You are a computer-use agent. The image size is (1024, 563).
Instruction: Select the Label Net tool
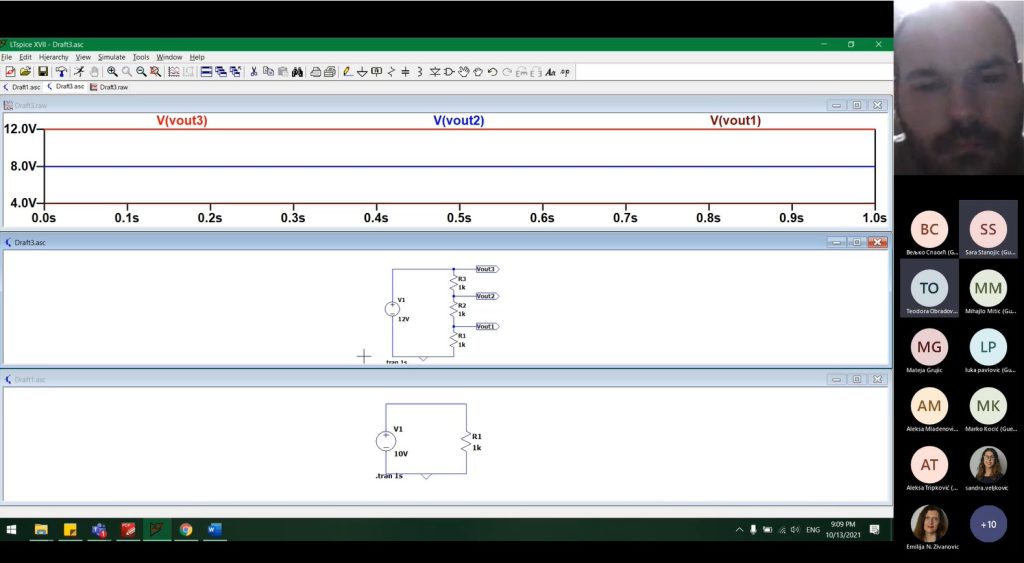pos(376,72)
